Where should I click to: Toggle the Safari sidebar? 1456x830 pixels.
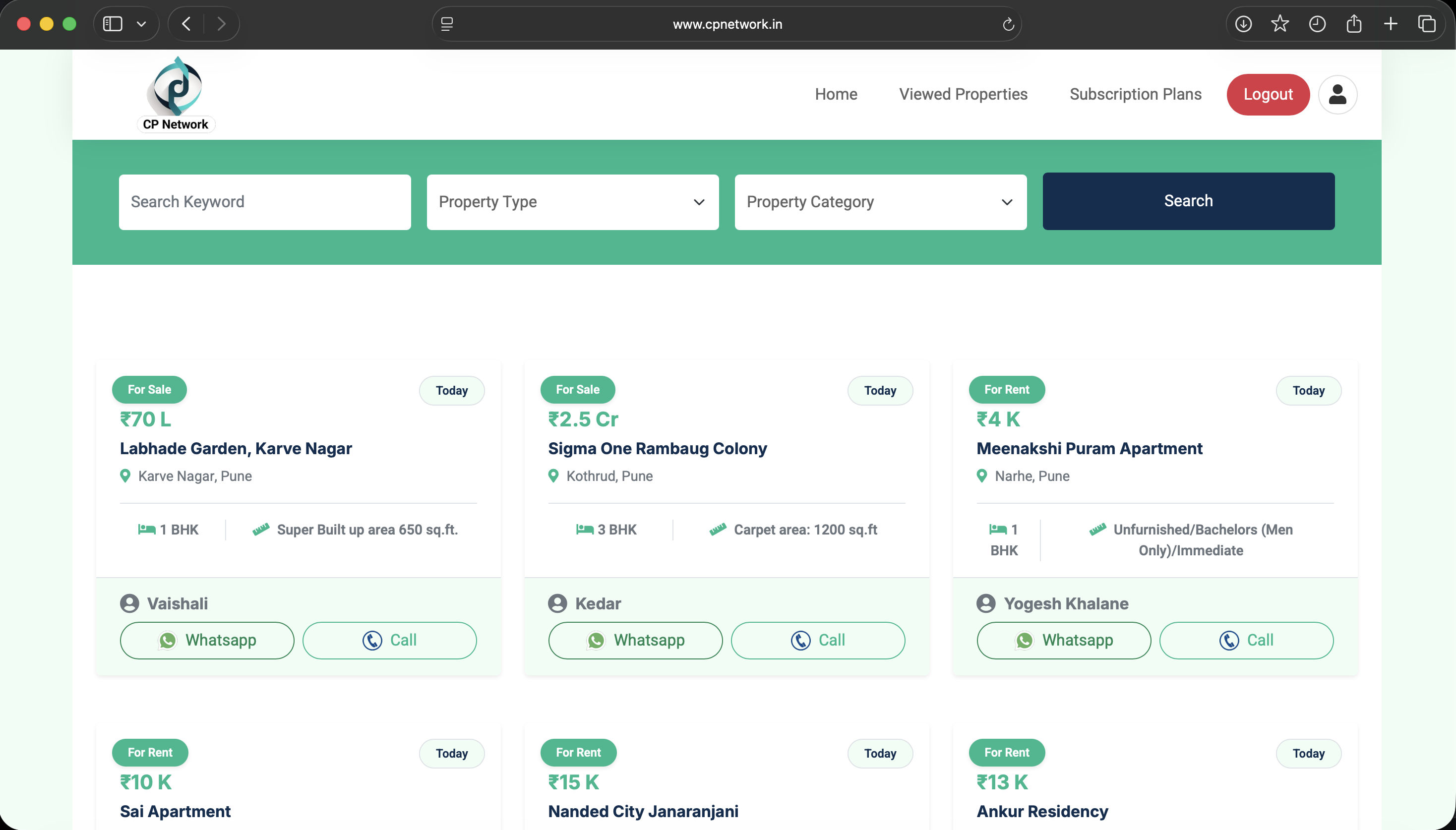(112, 24)
